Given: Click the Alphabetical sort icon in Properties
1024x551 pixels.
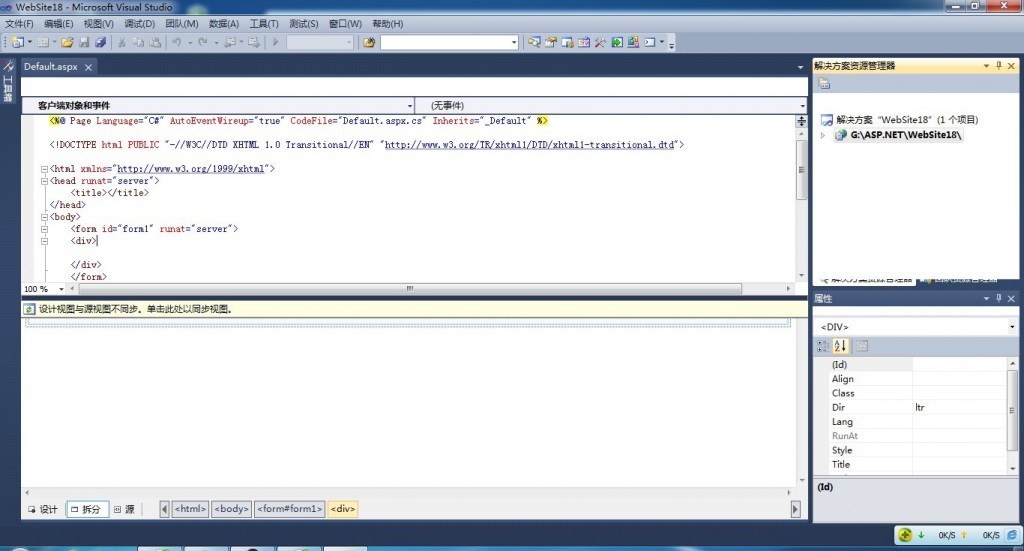Looking at the screenshot, I should [840, 346].
